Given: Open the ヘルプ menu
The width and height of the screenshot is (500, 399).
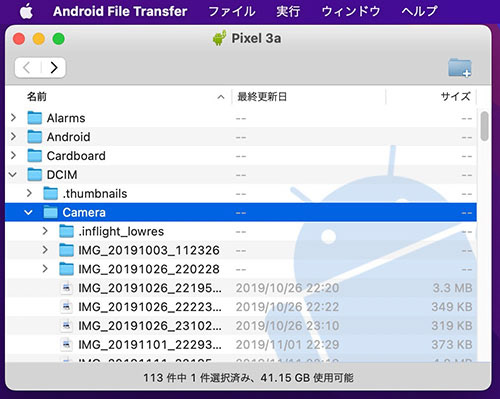Looking at the screenshot, I should coord(419,11).
